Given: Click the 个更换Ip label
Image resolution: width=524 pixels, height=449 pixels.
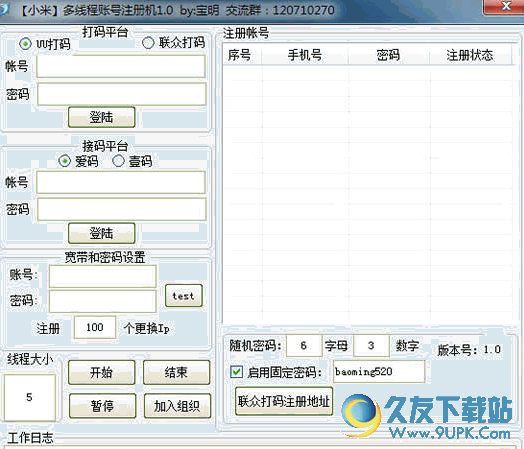Looking at the screenshot, I should [x=146, y=328].
